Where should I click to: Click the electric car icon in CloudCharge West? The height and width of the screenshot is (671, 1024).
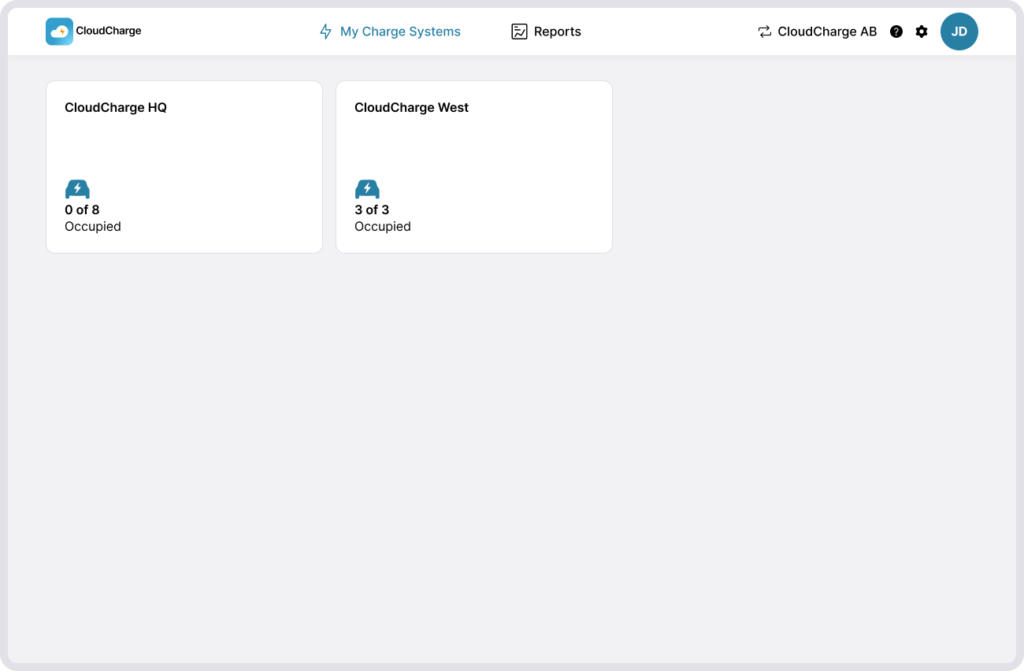(x=367, y=189)
